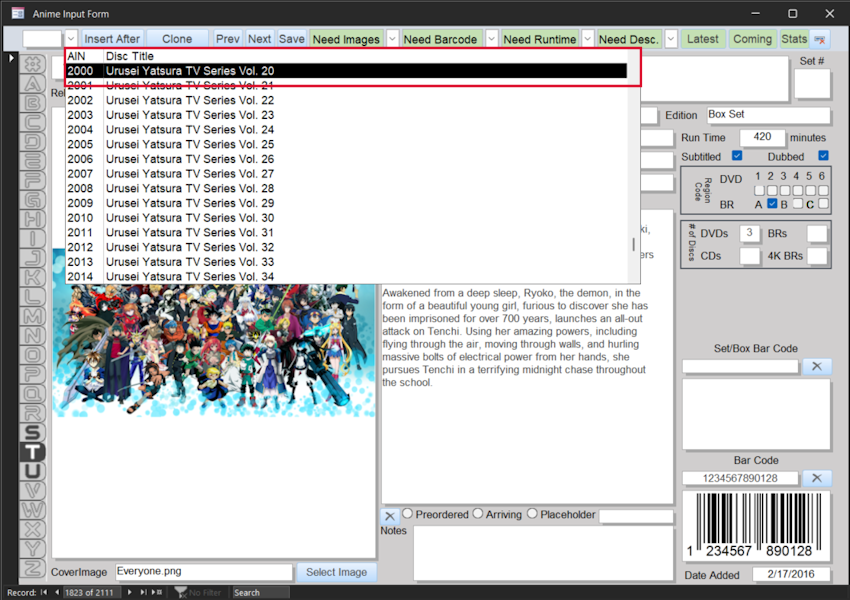Jump to letter R in sidebar

[33, 414]
